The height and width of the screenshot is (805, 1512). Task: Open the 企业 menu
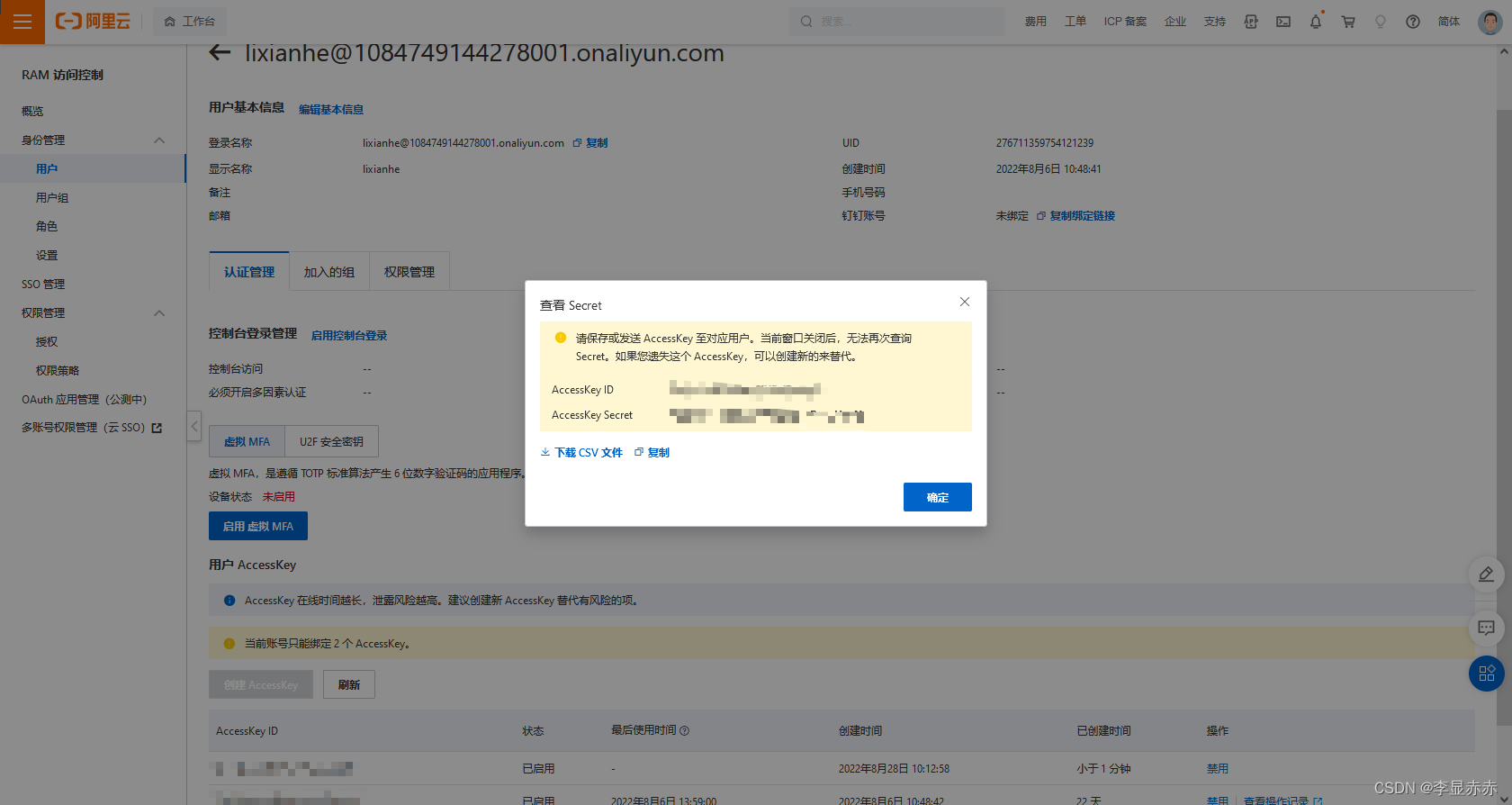click(x=1174, y=22)
